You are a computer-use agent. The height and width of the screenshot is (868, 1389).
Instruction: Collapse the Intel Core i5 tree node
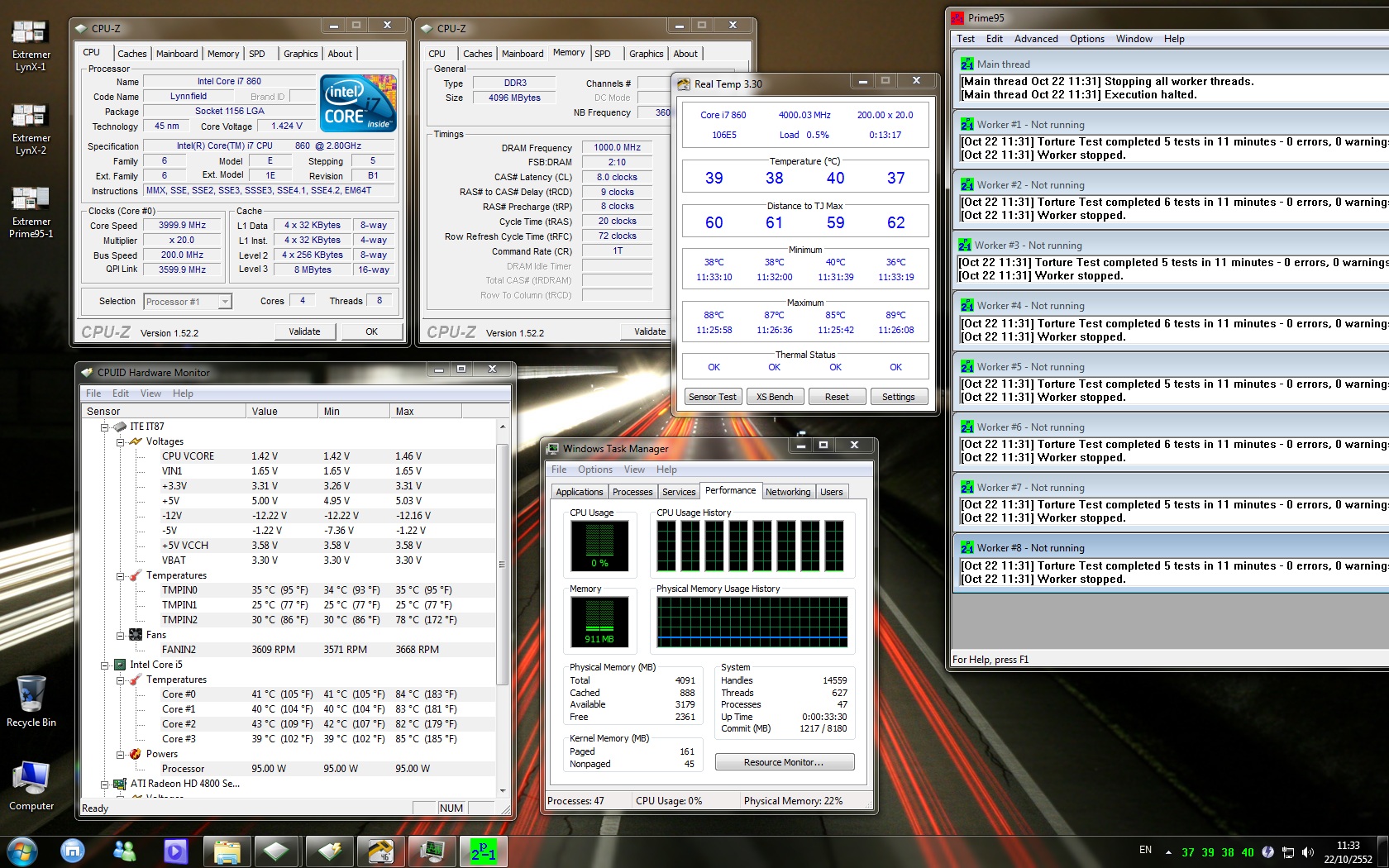click(x=105, y=665)
